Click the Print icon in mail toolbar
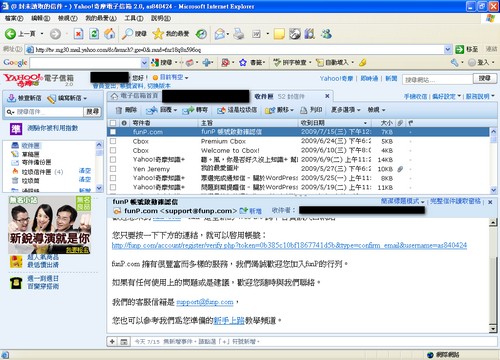The height and width of the screenshot is (360, 500). (304, 110)
